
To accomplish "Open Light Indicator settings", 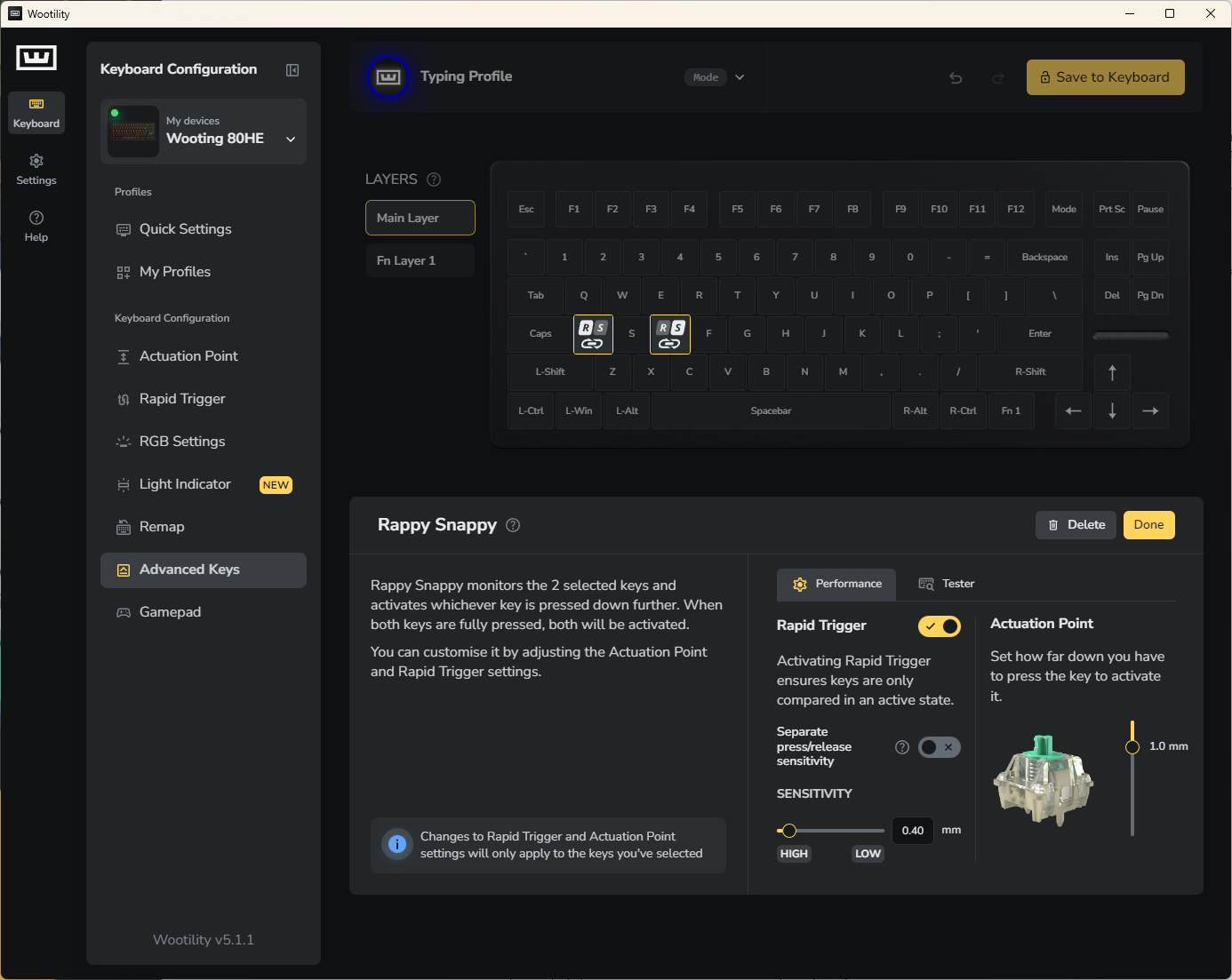I will point(204,484).
